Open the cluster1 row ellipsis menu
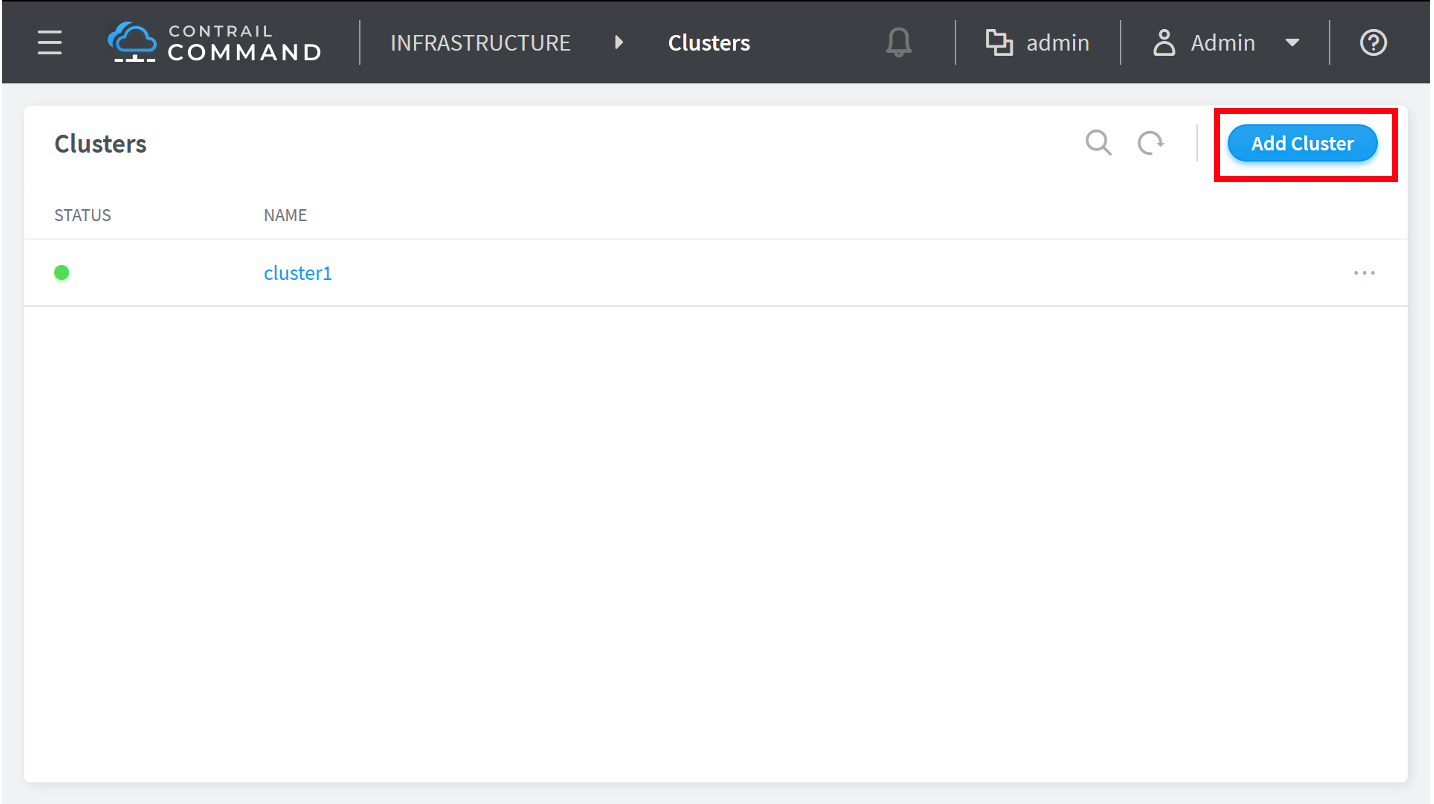Image resolution: width=1434 pixels, height=804 pixels. (1364, 273)
